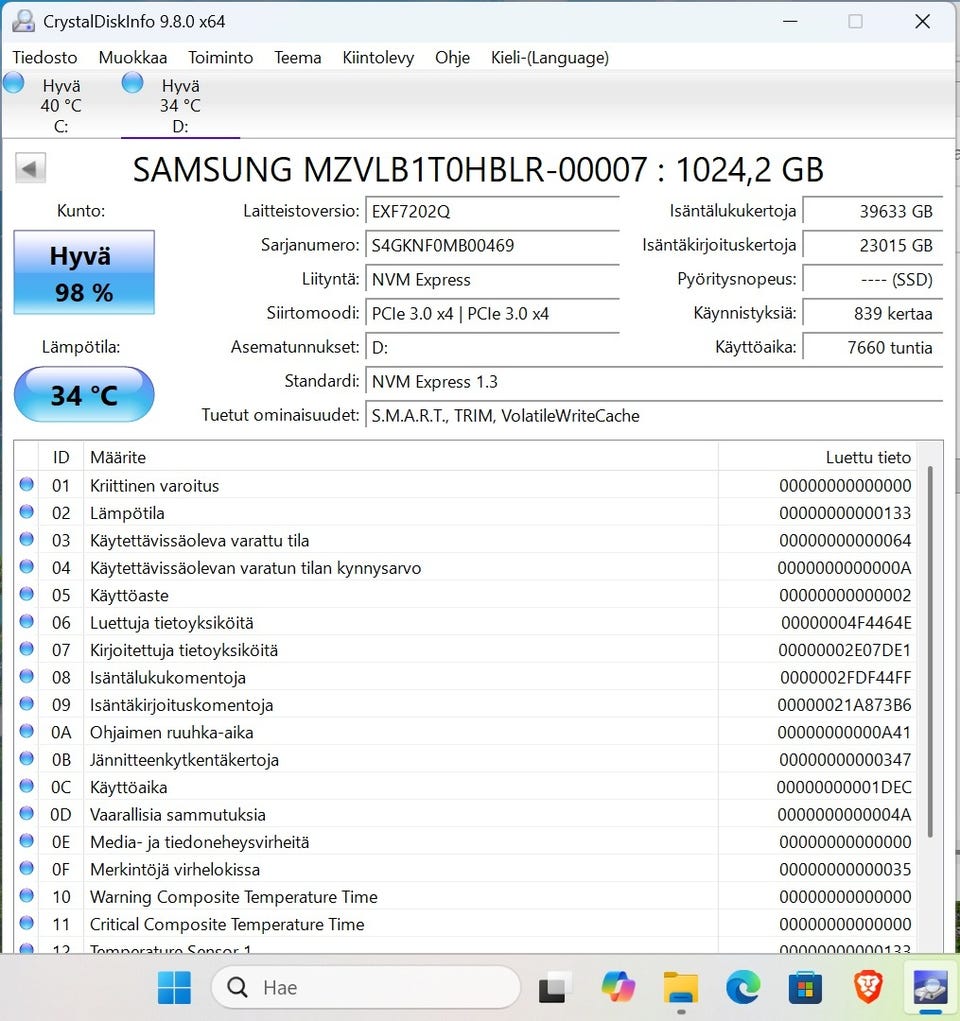Select the Media- ja tiedoneheysvirheitä row
Viewport: 960px width, 1021px height.
click(x=465, y=842)
